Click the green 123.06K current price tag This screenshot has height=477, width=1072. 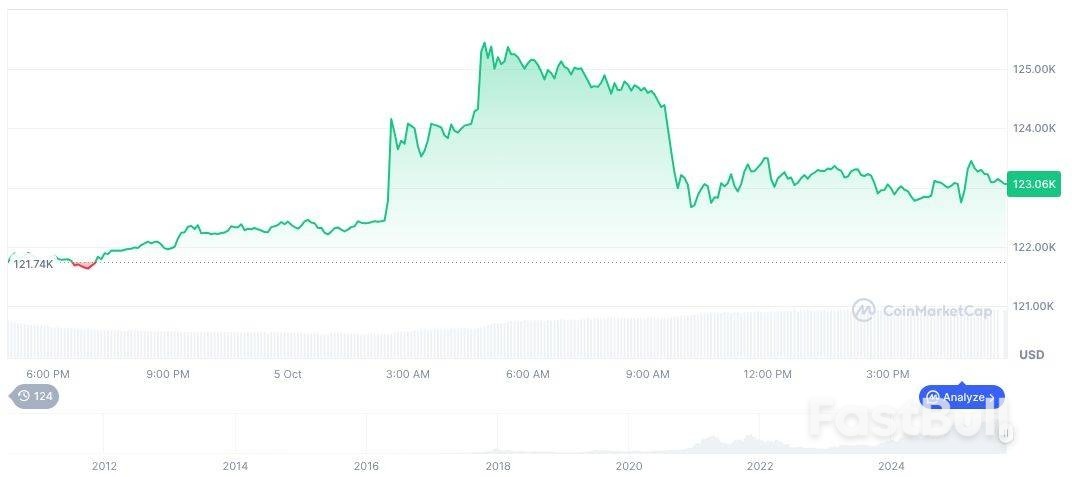(x=1034, y=184)
